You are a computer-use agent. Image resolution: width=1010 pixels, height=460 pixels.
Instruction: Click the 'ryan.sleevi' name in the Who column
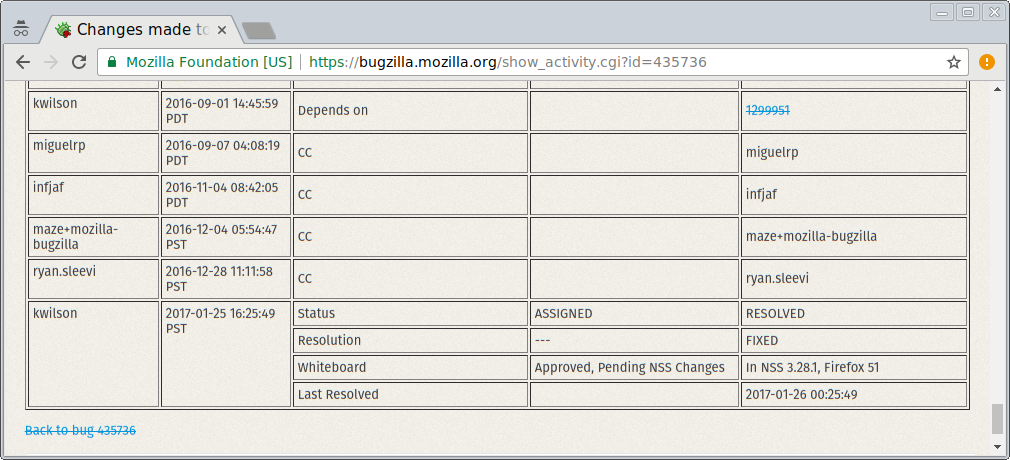62,271
